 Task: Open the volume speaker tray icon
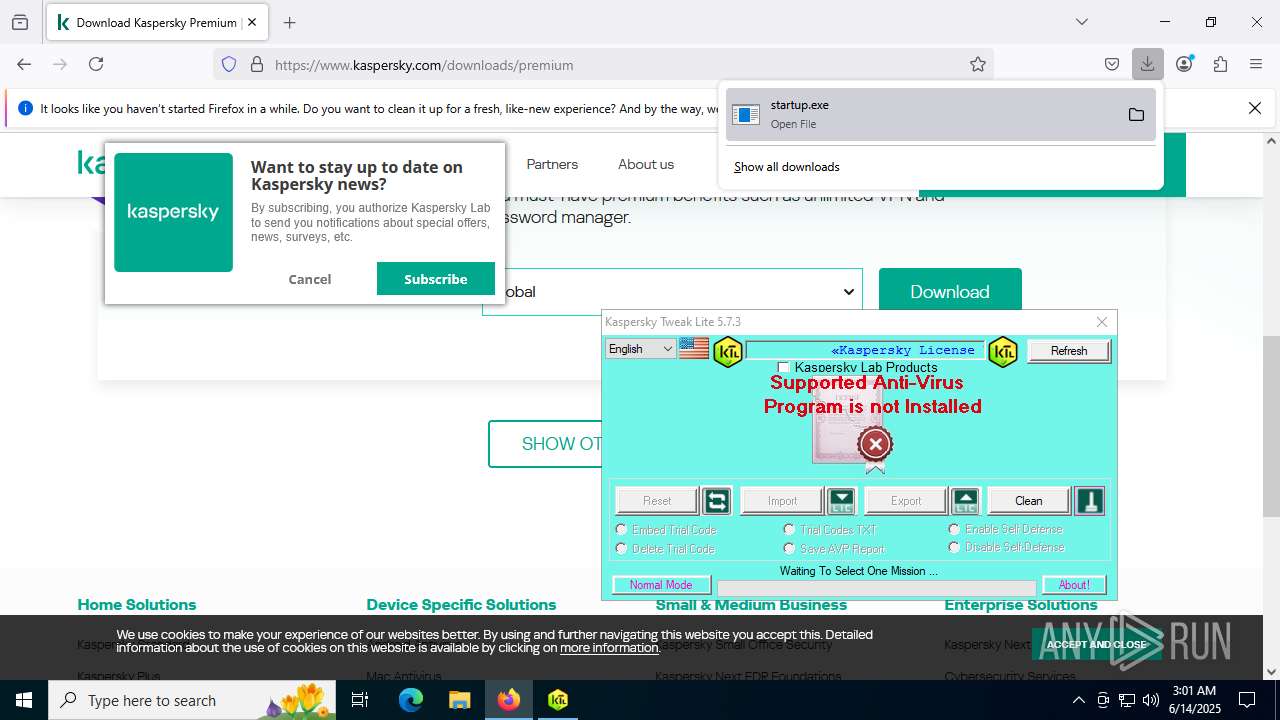1151,700
